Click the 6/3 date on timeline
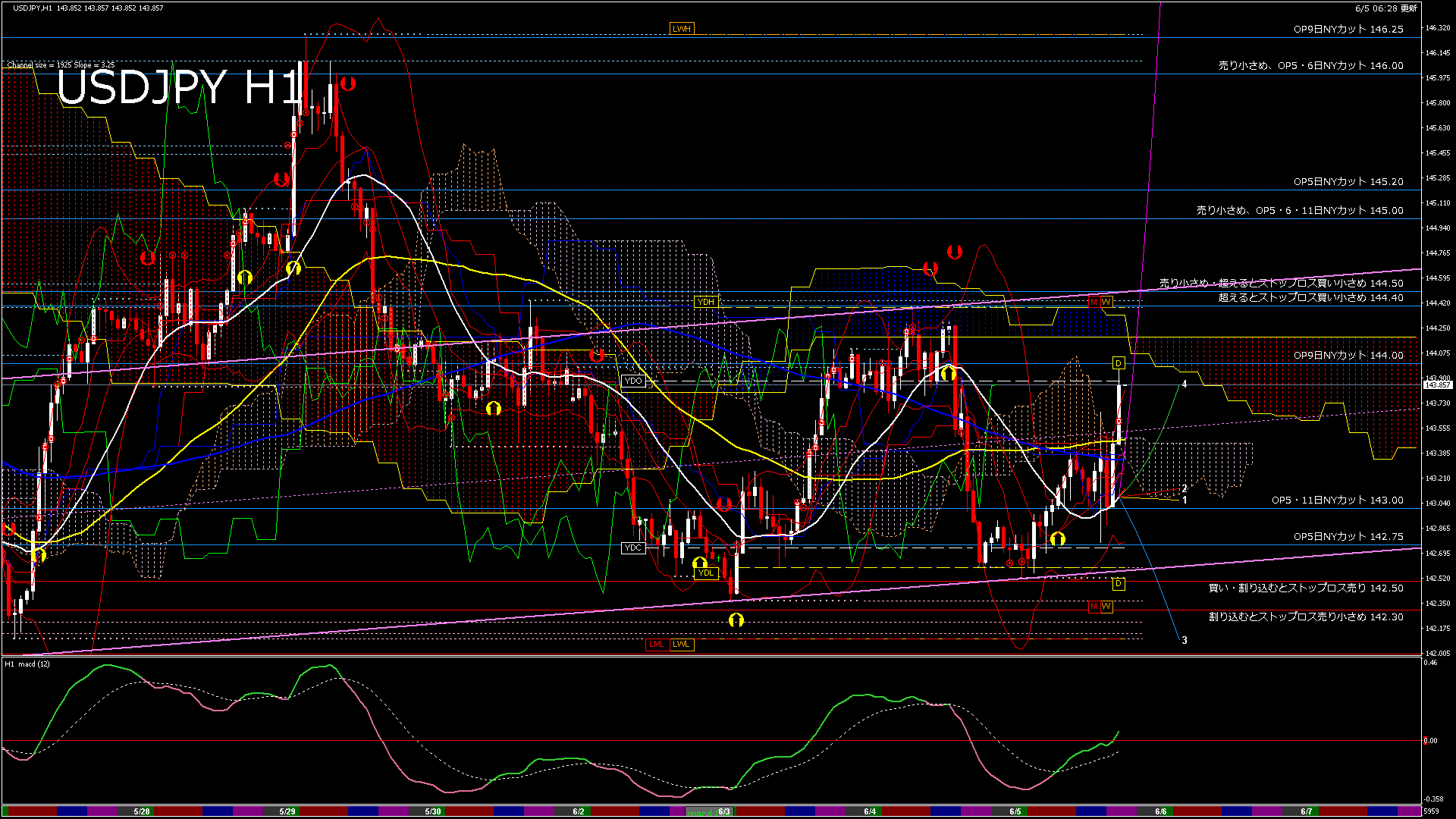 click(x=724, y=811)
